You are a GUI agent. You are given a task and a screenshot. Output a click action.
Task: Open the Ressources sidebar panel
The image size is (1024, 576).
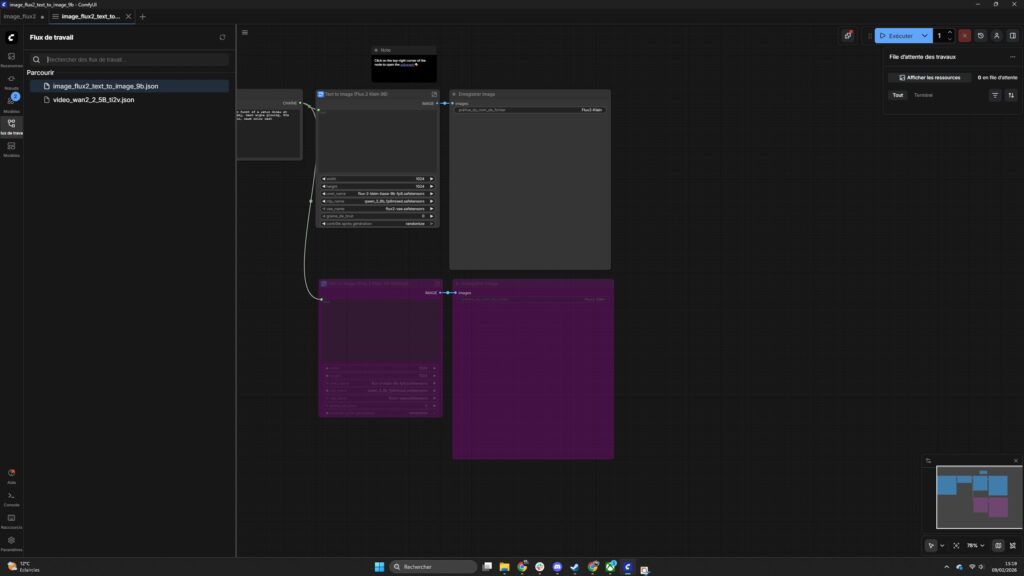coord(11,56)
